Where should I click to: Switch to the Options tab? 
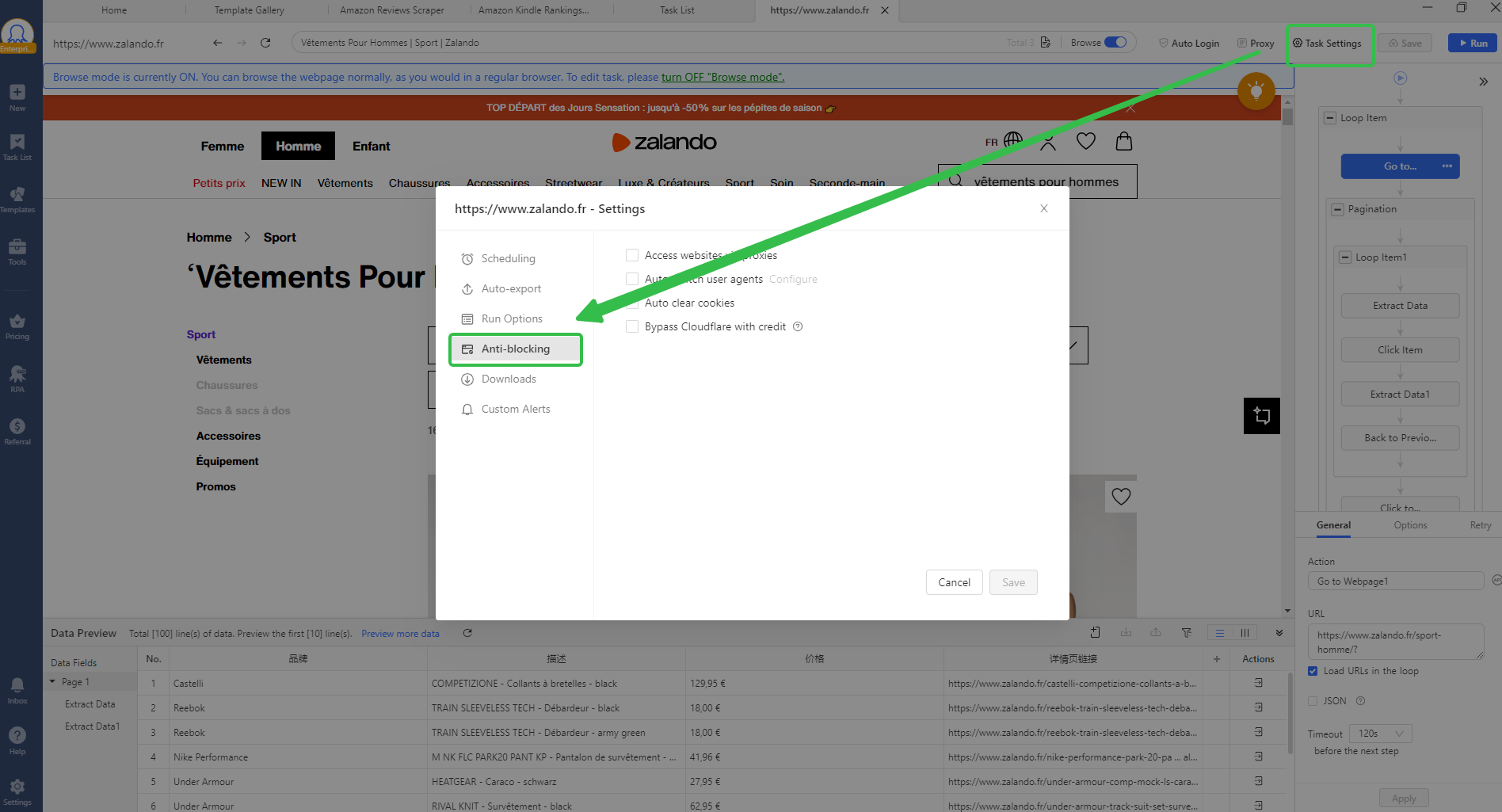tap(1410, 525)
